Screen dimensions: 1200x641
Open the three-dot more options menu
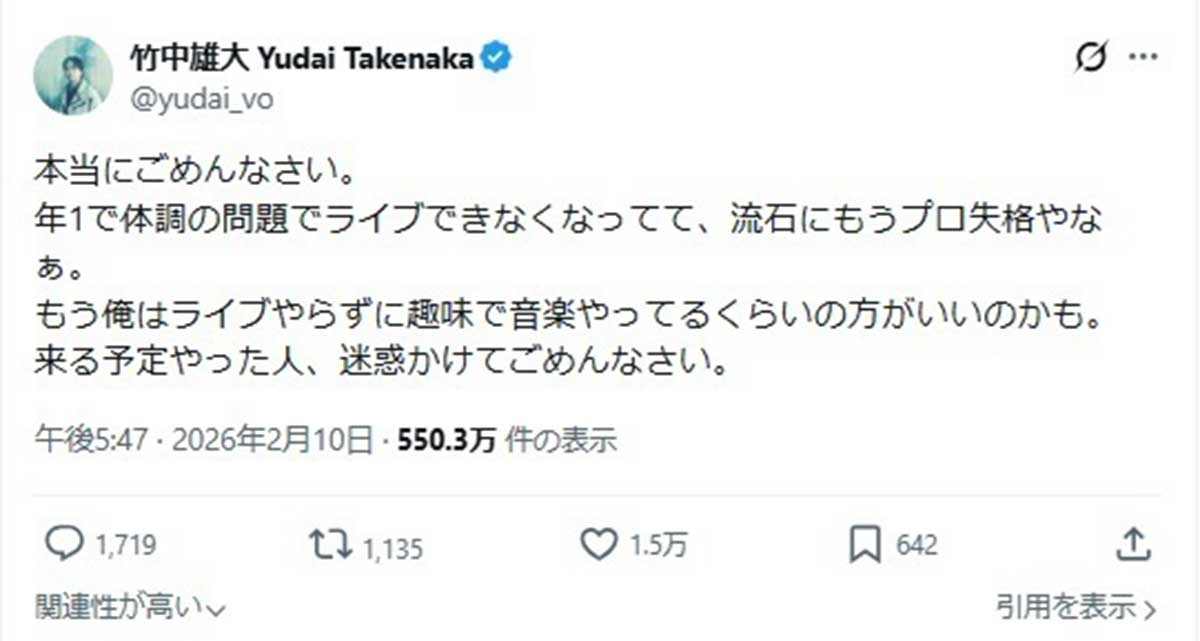click(x=1143, y=59)
